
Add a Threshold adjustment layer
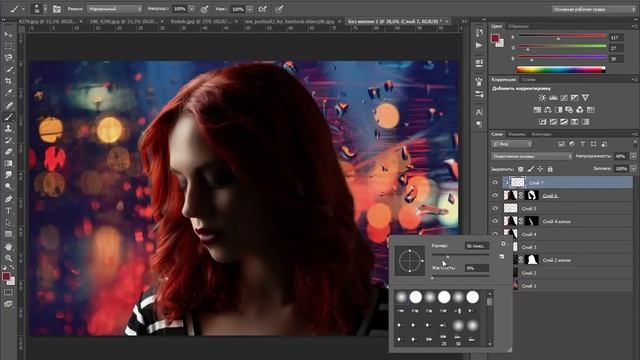[x=564, y=122]
